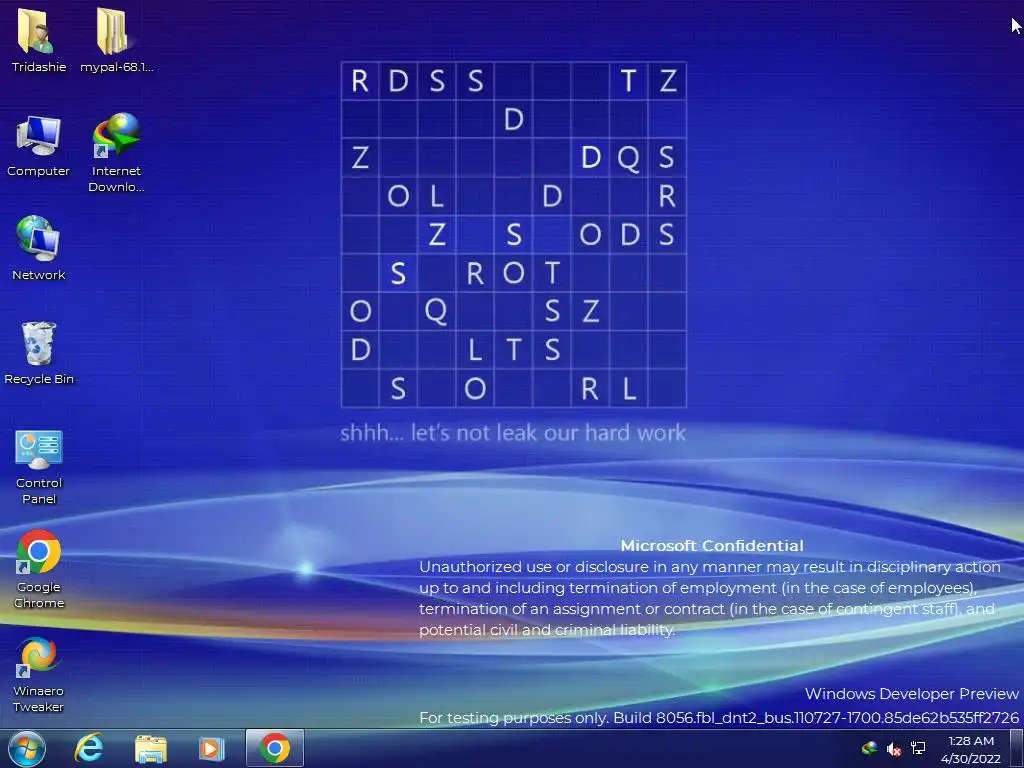
Task: Open the mypal-68.1 folder icon
Action: [116, 39]
